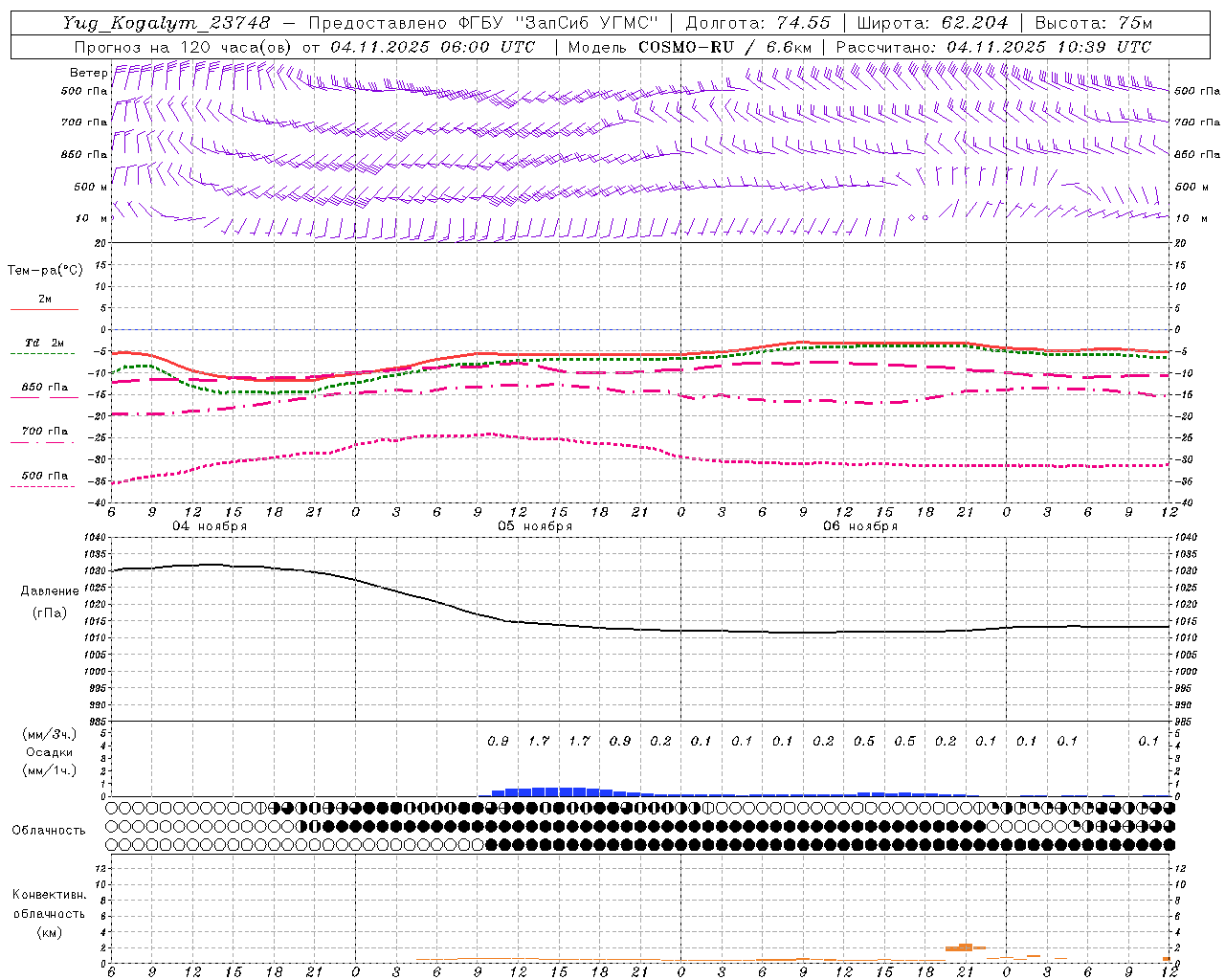Click the "Высота: 75м" header value

[x=1093, y=23]
